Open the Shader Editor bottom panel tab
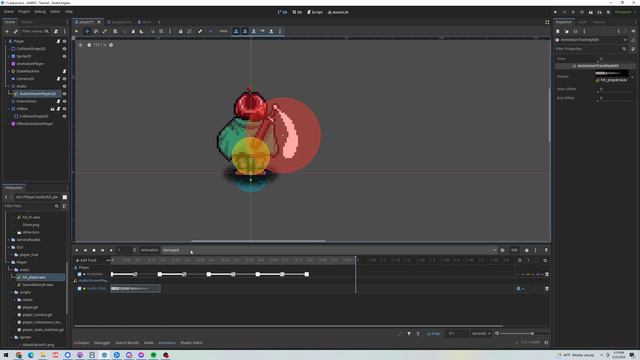The height and width of the screenshot is (360, 640). 191,343
